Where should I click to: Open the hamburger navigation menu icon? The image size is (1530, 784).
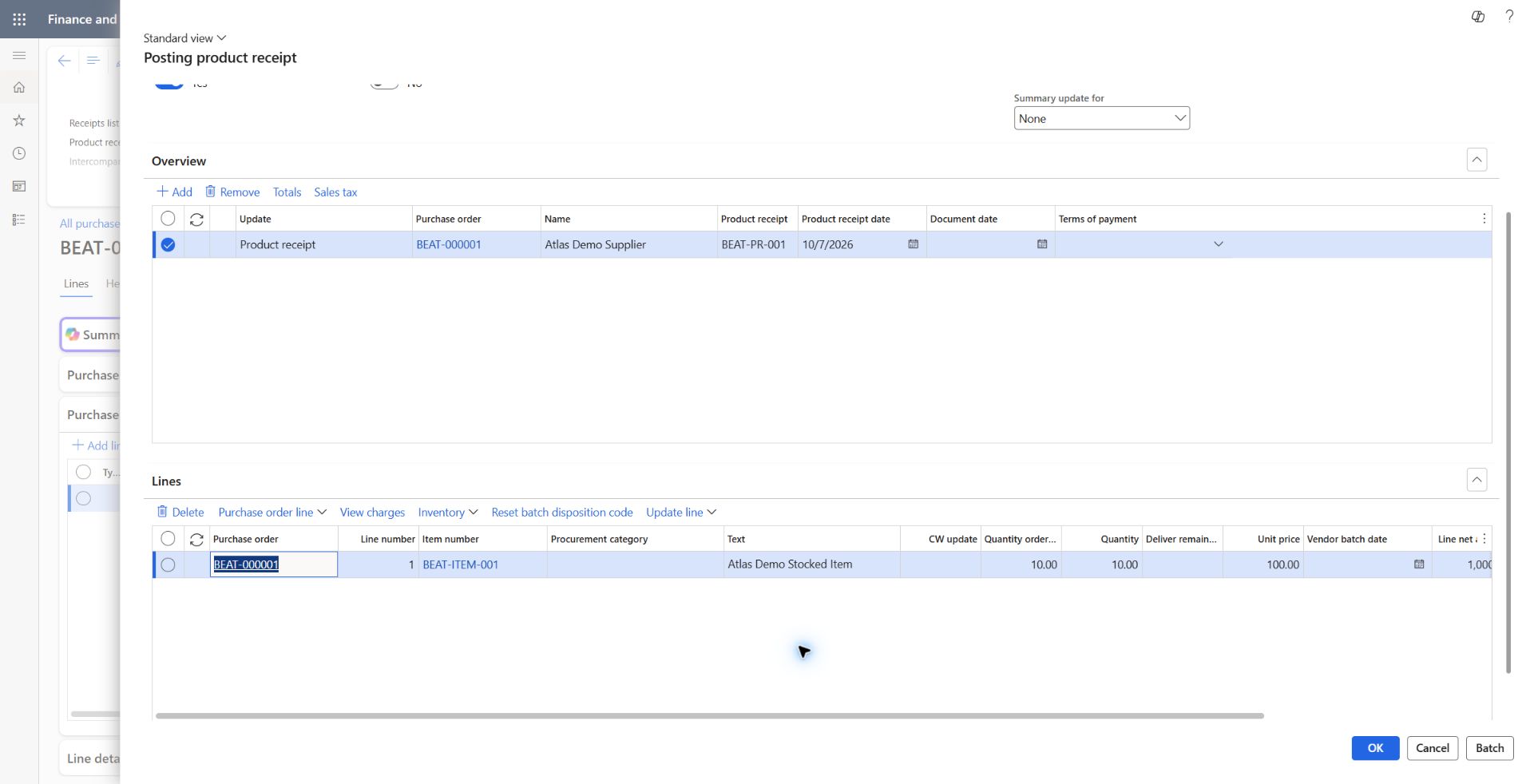coord(19,55)
